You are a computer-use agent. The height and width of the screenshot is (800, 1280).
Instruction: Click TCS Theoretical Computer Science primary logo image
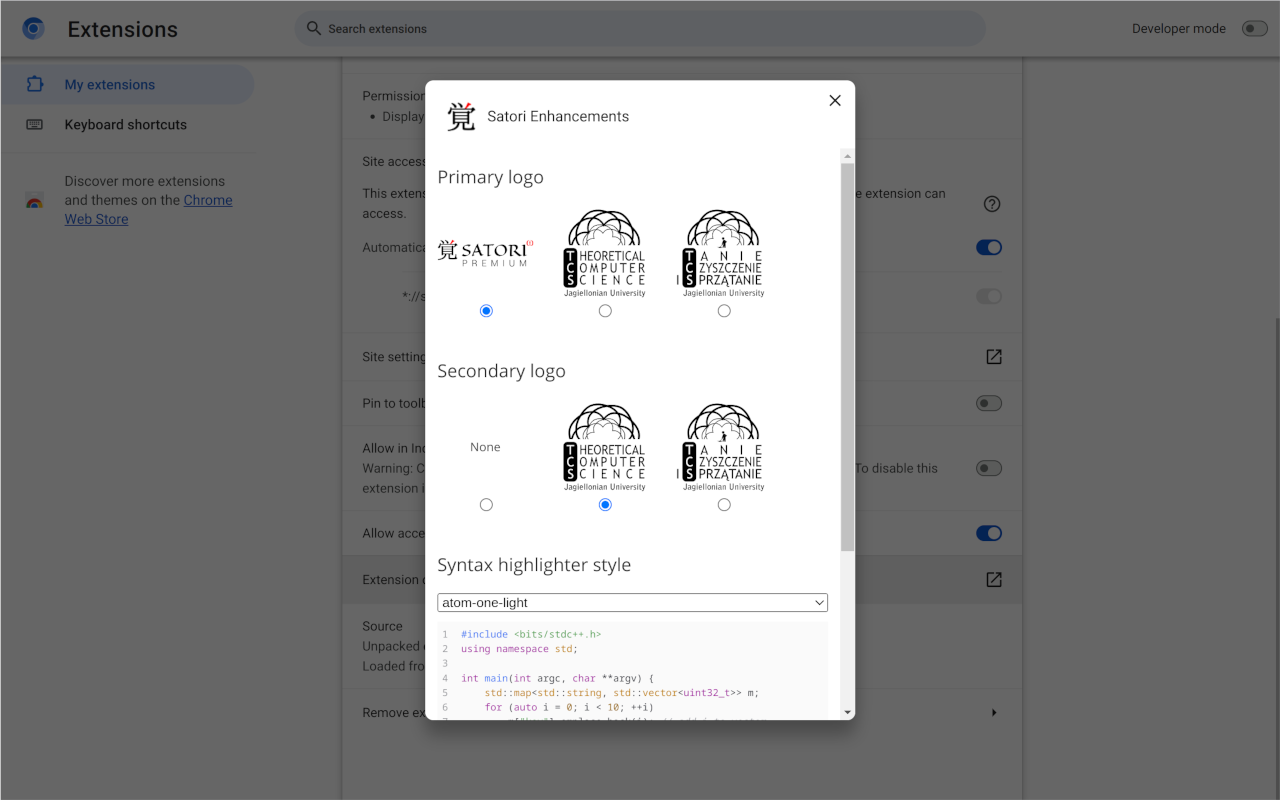[x=605, y=253]
